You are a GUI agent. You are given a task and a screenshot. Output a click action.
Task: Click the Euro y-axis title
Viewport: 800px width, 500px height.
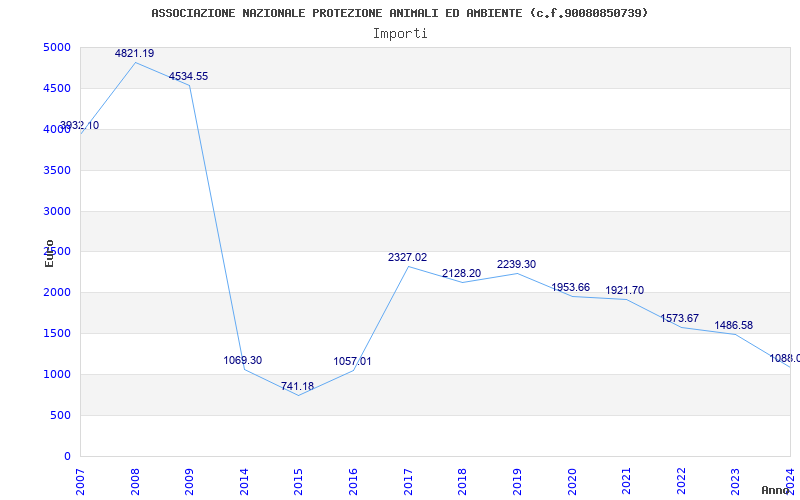pos(49,253)
